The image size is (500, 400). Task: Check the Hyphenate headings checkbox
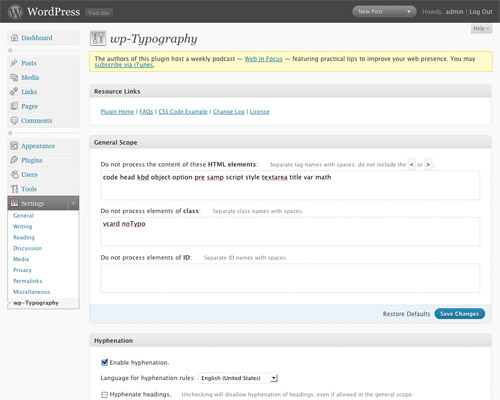(x=104, y=395)
